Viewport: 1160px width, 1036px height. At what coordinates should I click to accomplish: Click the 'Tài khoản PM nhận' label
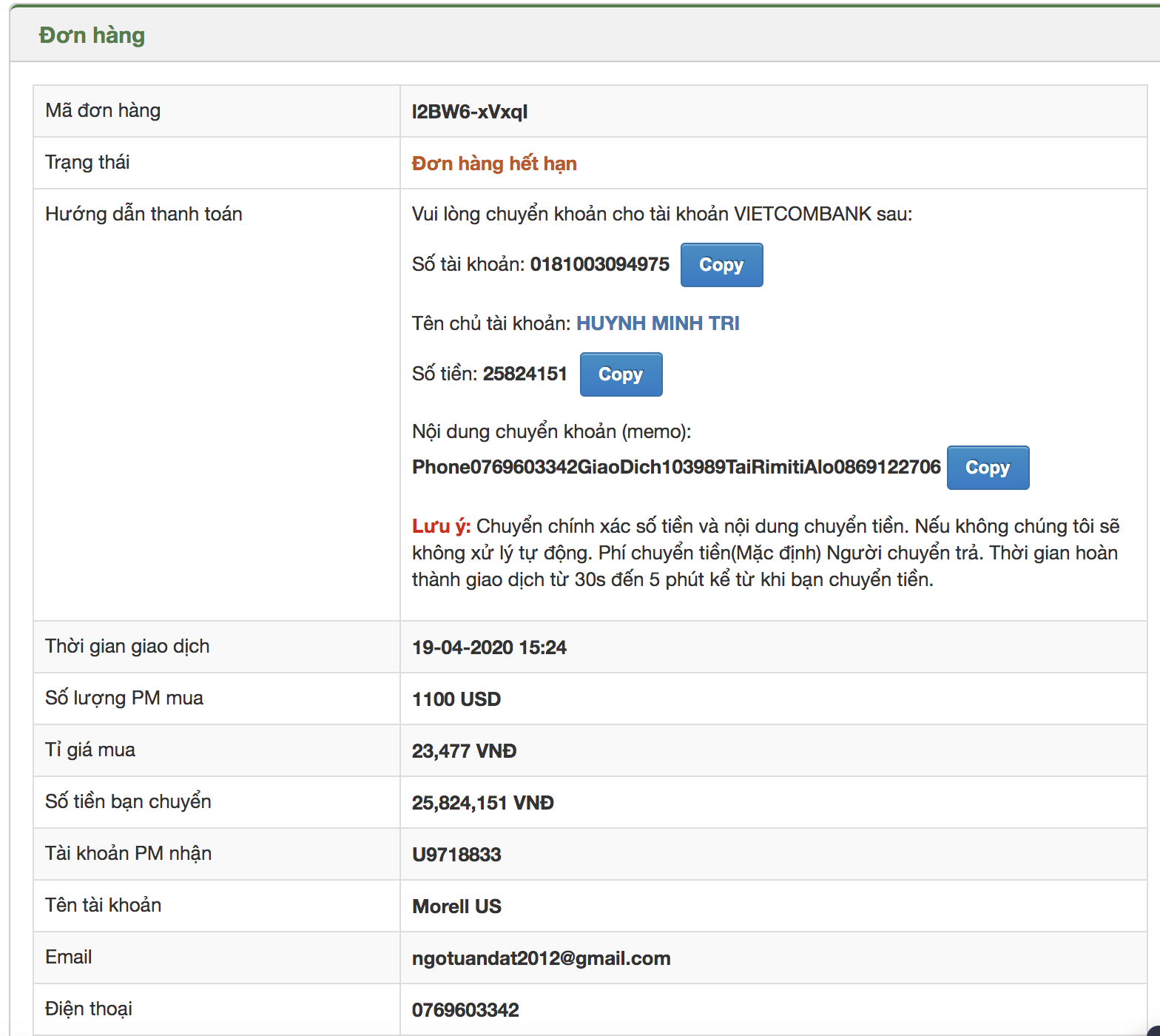[128, 853]
